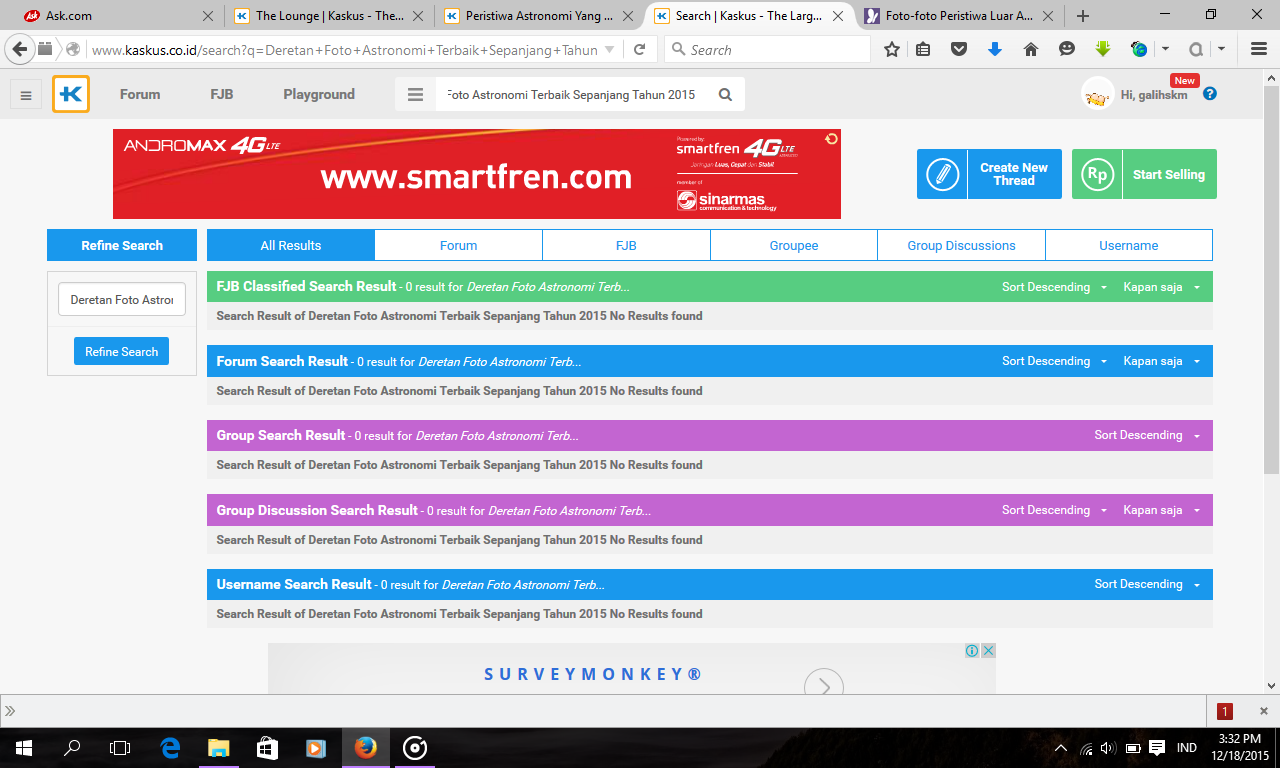Viewport: 1280px width, 768px height.
Task: Open Task View on taskbar
Action: point(120,747)
